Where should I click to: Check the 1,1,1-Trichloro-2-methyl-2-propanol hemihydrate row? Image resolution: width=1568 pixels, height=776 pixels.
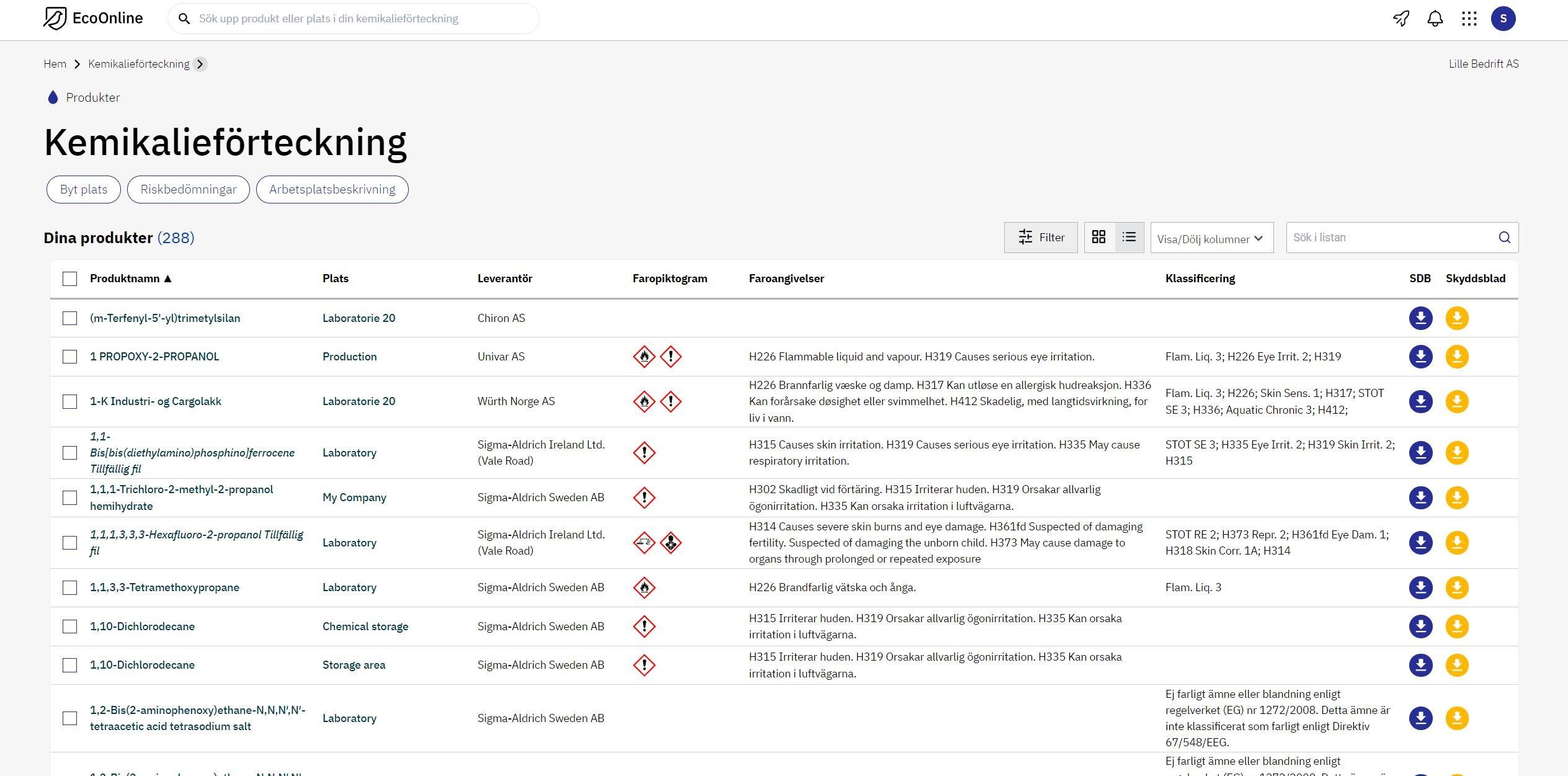point(69,497)
